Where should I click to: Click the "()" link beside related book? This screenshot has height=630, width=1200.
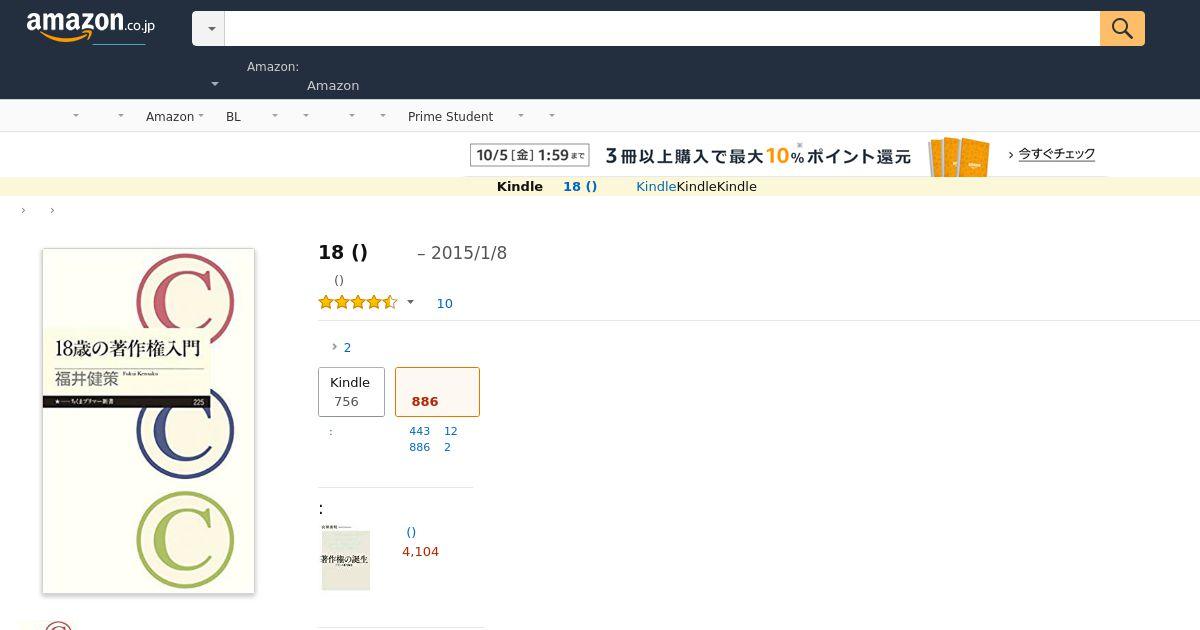pos(411,532)
